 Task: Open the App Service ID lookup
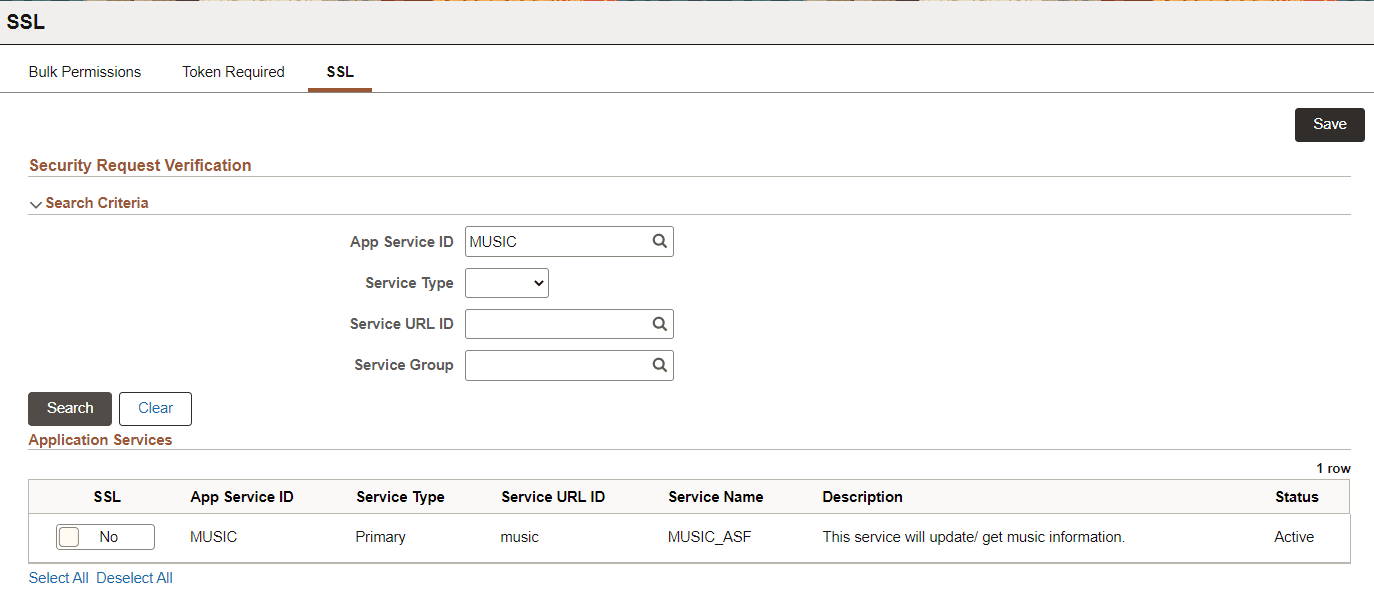659,241
